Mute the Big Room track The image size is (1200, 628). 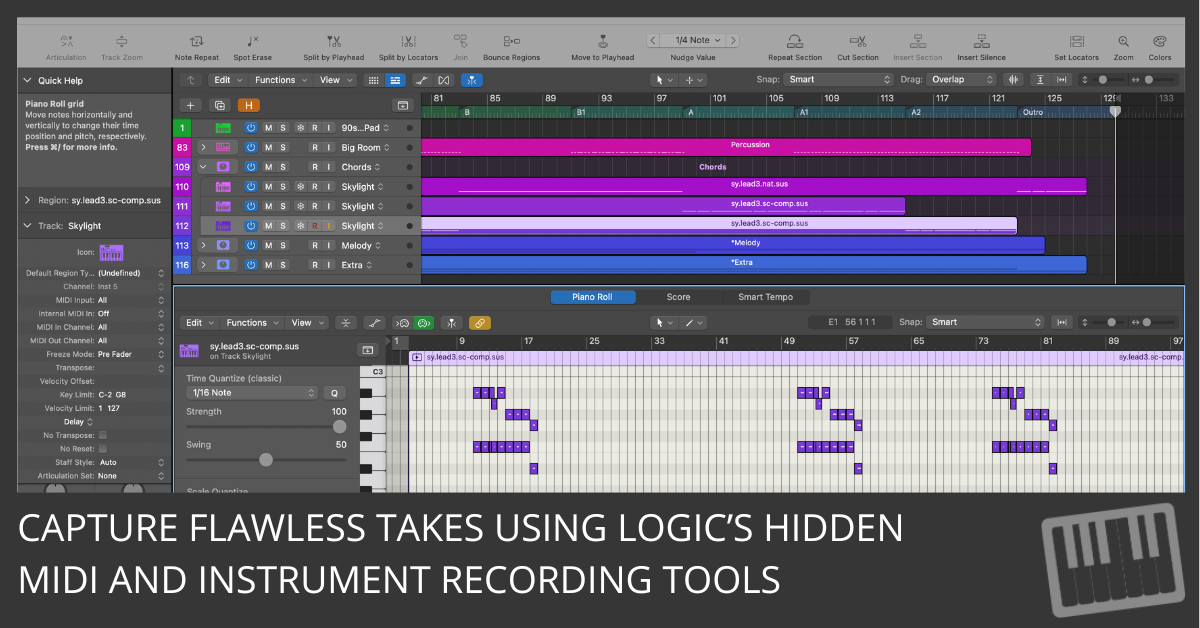[x=268, y=148]
